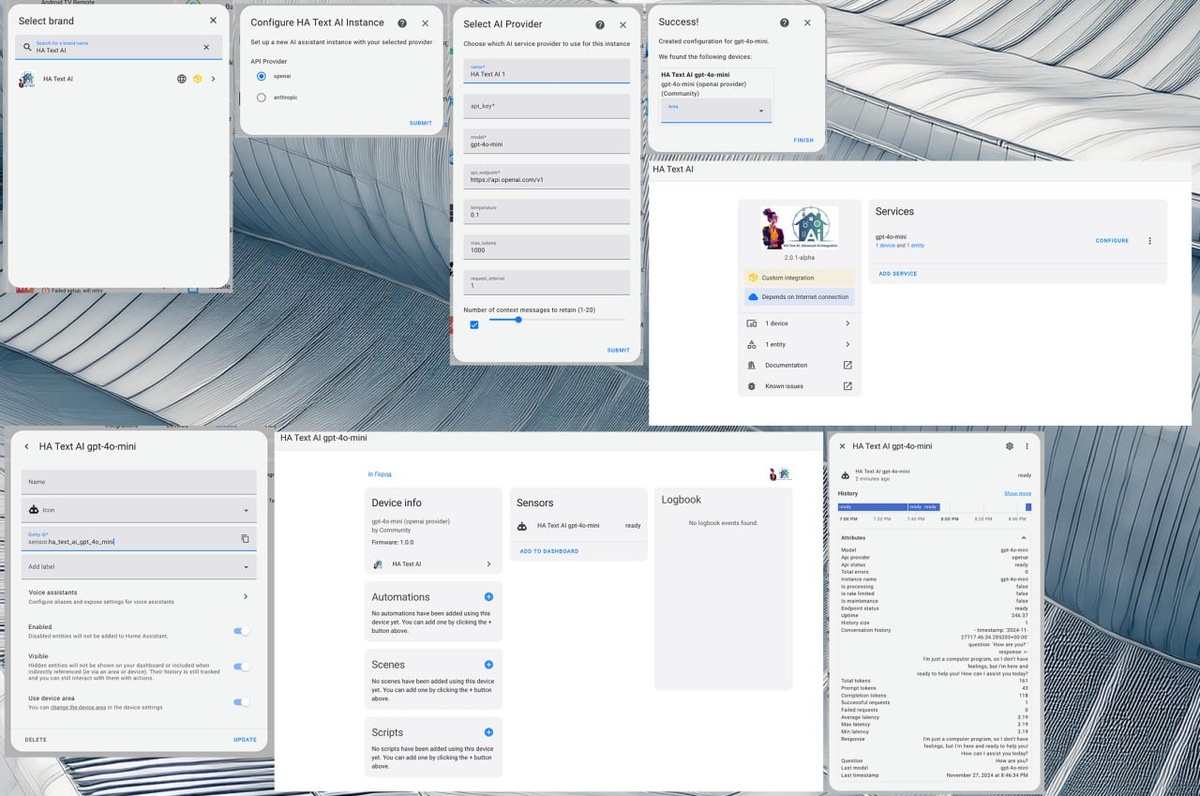
Task: Click CONFIGURE for gpt-4o-mini service
Action: 1112,241
